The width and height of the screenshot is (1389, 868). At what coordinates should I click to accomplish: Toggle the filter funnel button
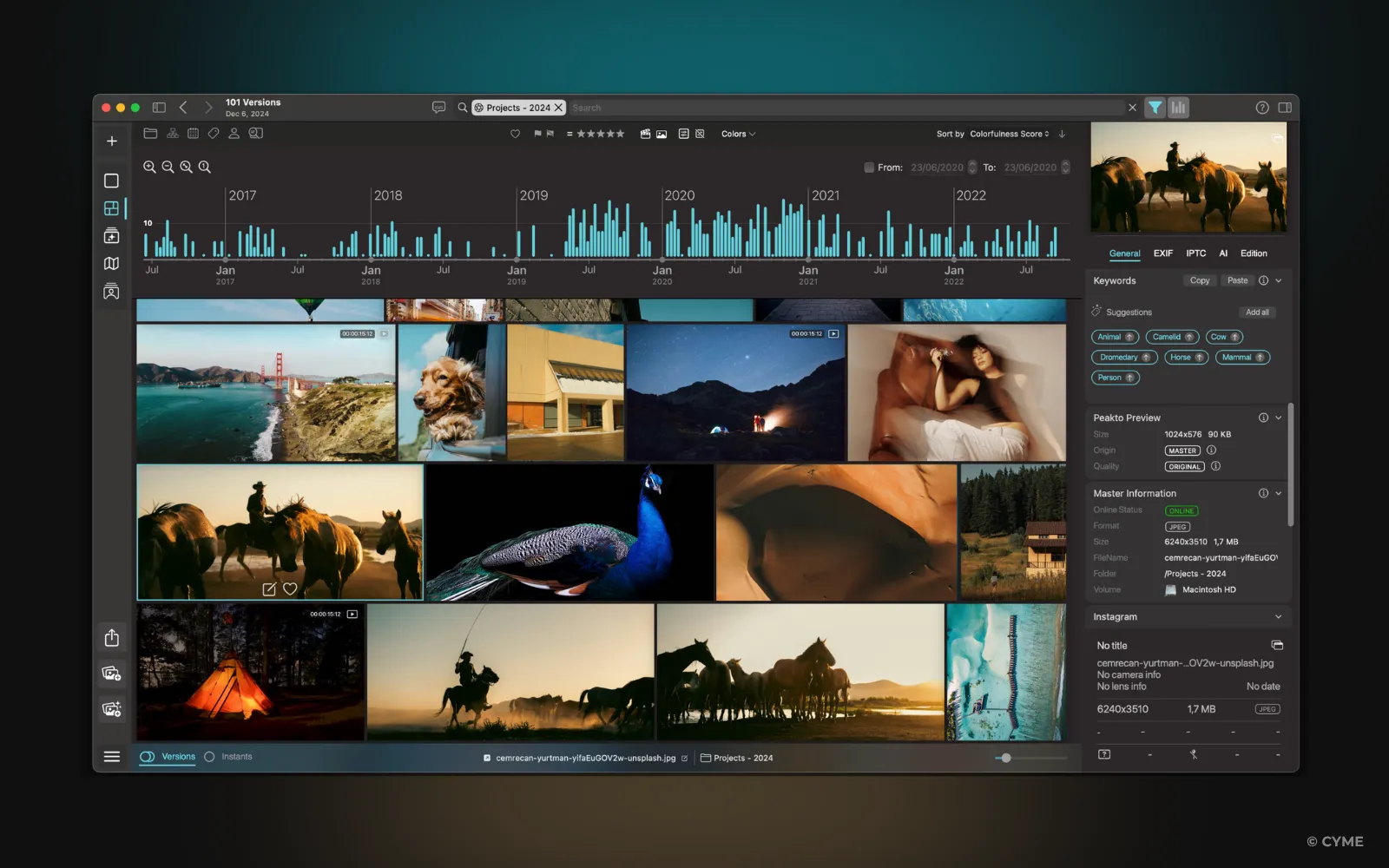click(1155, 108)
